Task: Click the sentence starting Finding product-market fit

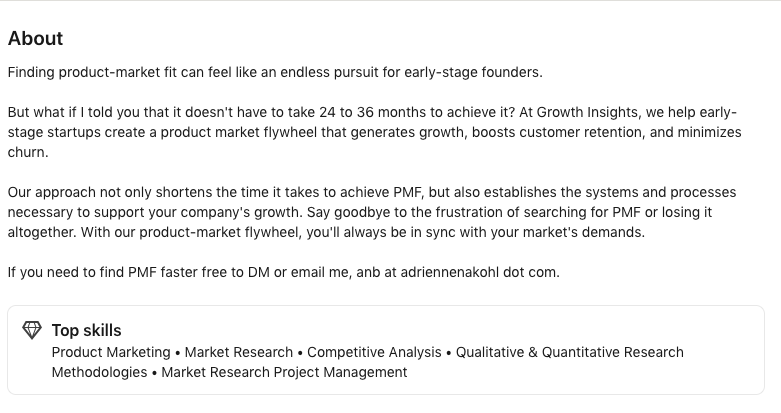Action: [x=275, y=72]
